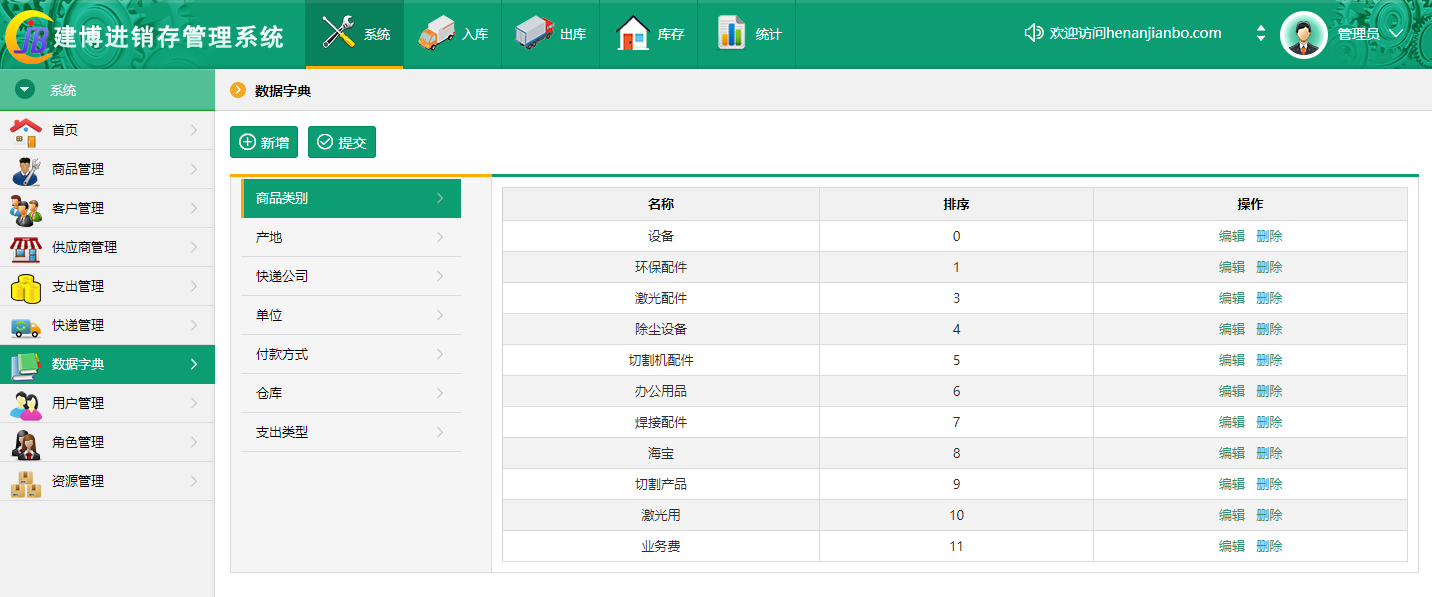The image size is (1432, 597).
Task: Edit the 环保配件 row
Action: point(1231,267)
